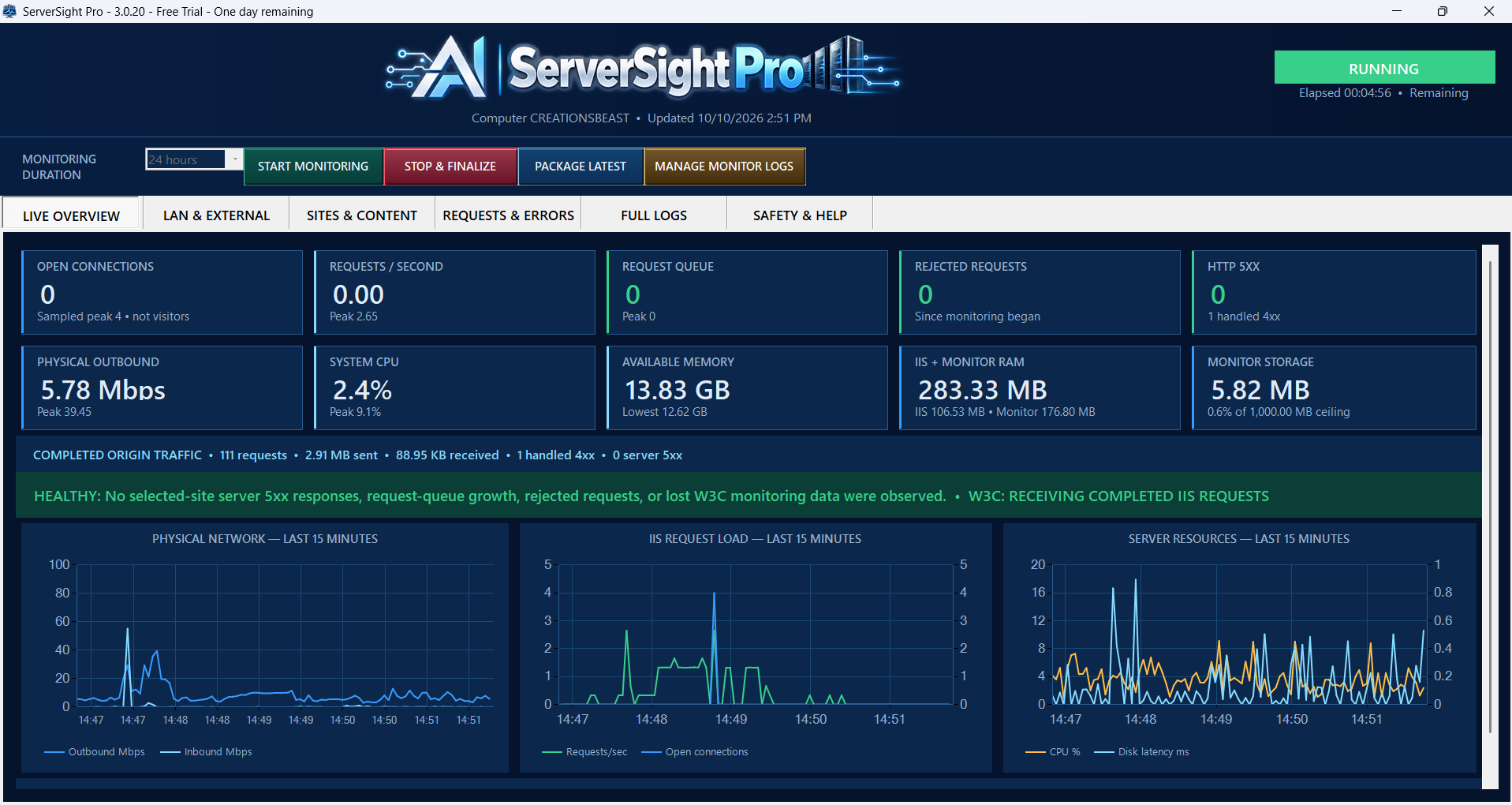Open the LAN & EXTERNAL tab
This screenshot has height=805, width=1512.
tap(216, 215)
